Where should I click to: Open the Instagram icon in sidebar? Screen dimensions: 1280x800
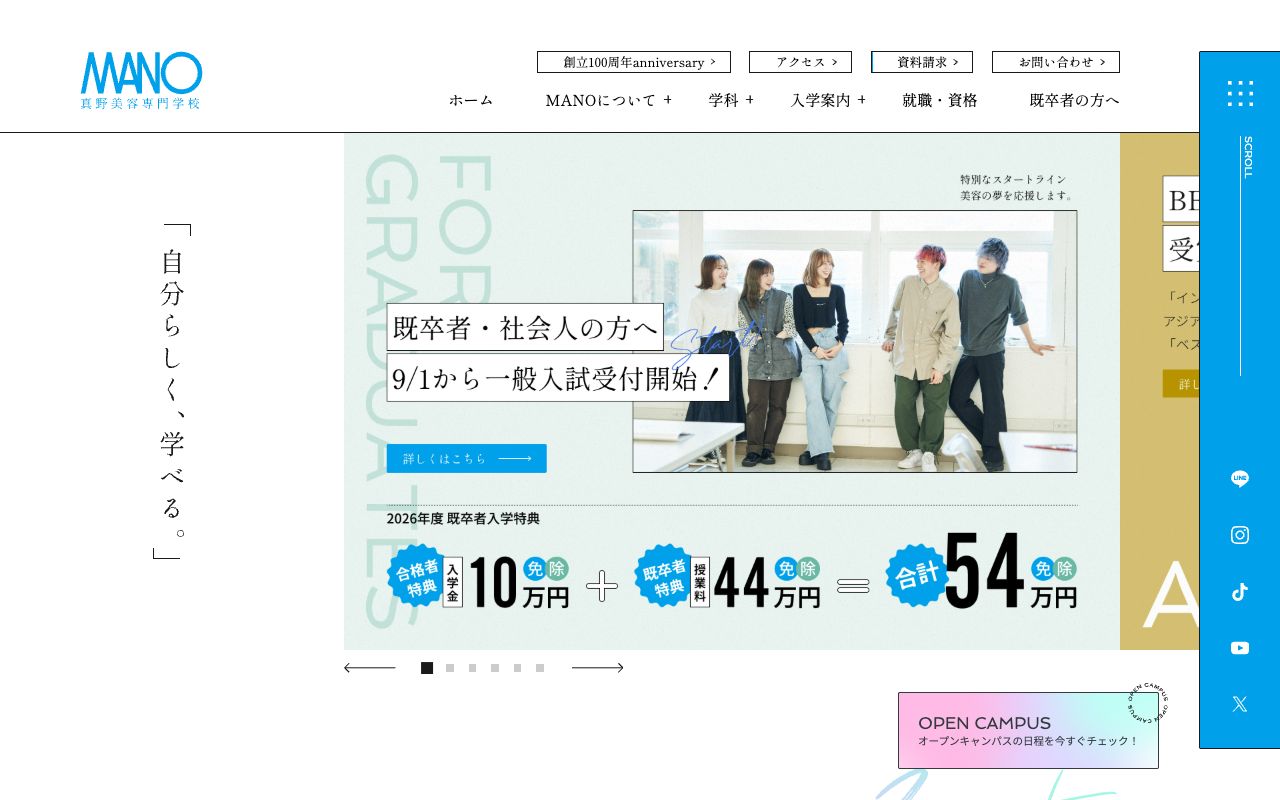coord(1240,535)
